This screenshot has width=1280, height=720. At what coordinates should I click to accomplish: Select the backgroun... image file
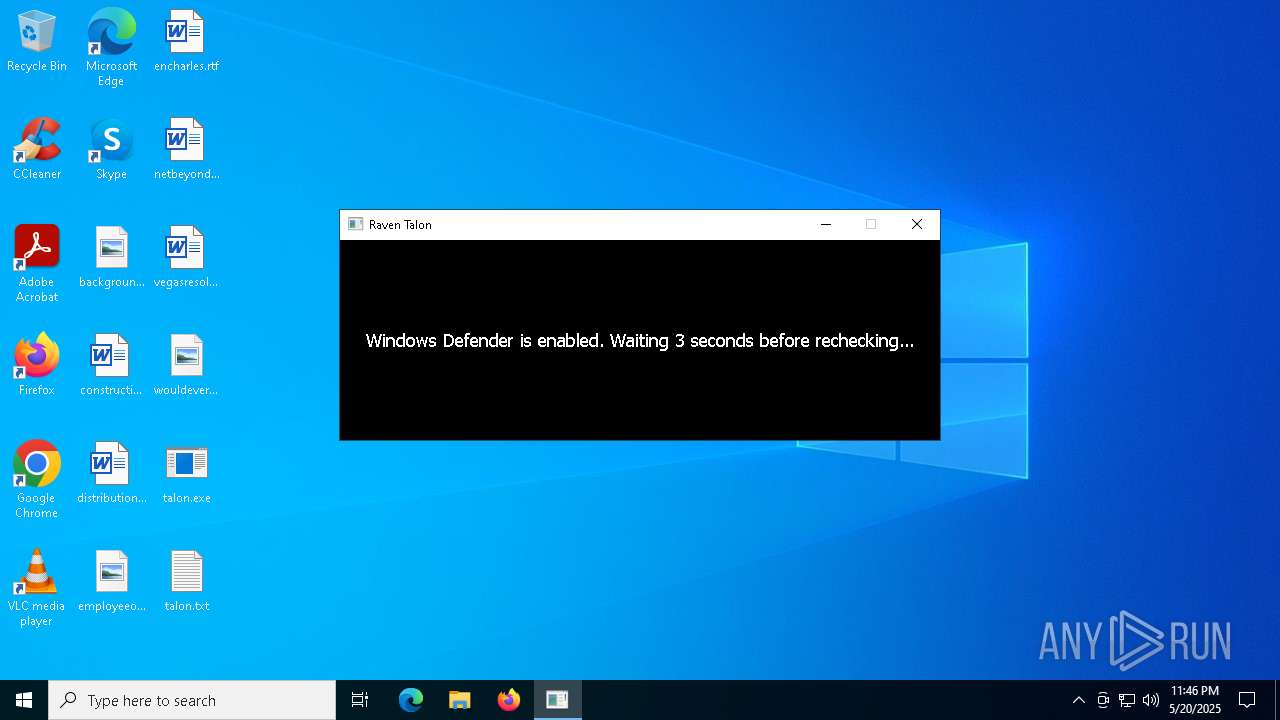111,257
